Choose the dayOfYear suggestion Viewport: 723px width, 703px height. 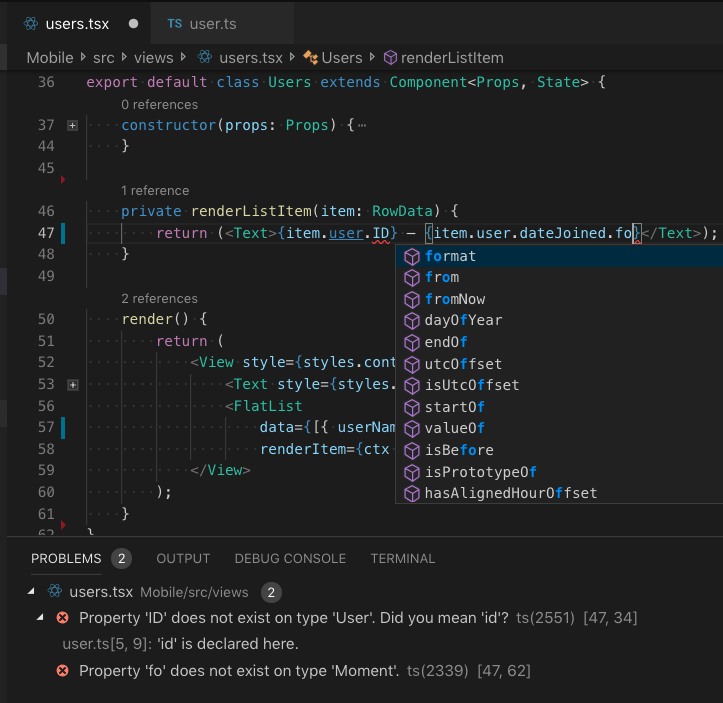[559, 320]
